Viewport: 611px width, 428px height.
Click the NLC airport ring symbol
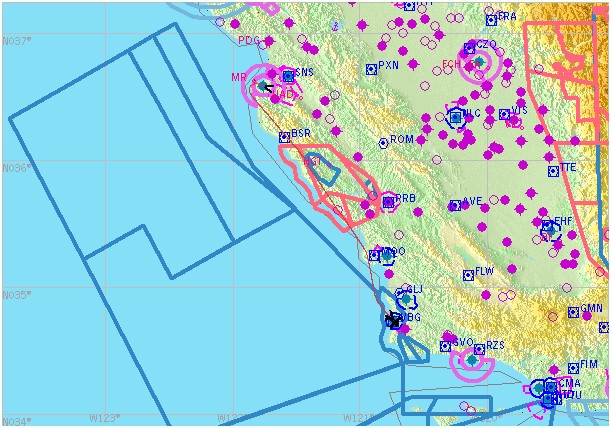[x=456, y=117]
